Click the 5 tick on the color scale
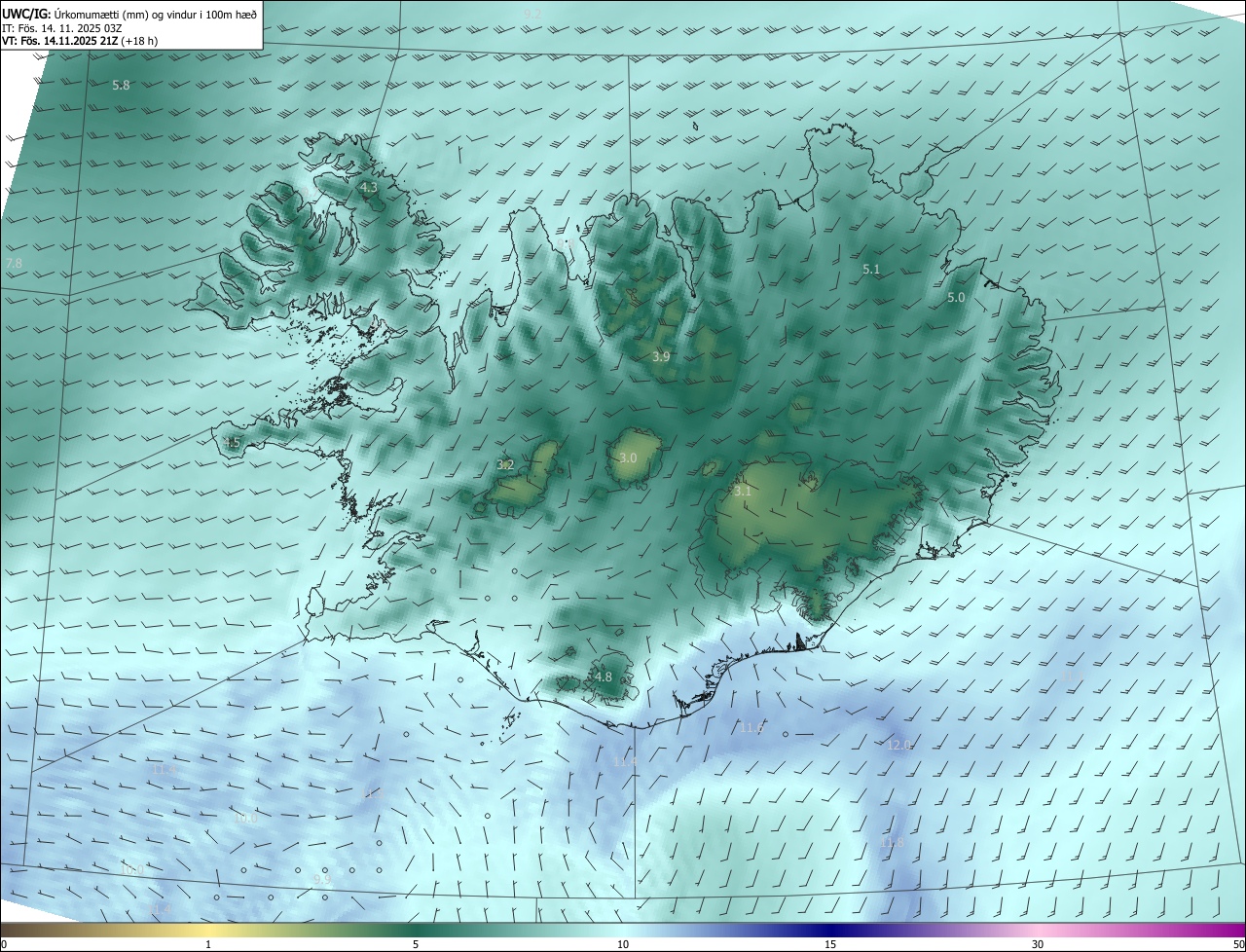The height and width of the screenshot is (952, 1246). (416, 944)
